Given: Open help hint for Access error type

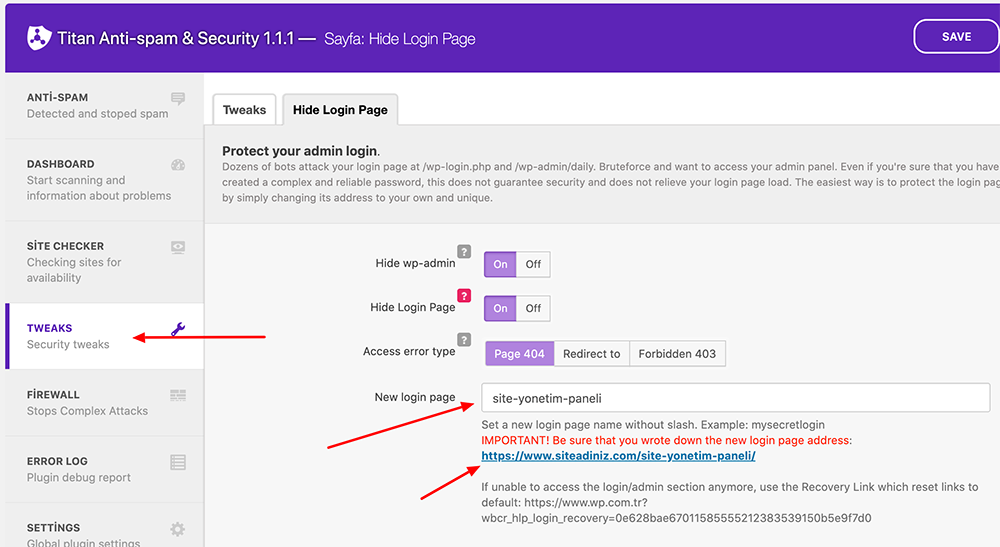Looking at the screenshot, I should 464,339.
